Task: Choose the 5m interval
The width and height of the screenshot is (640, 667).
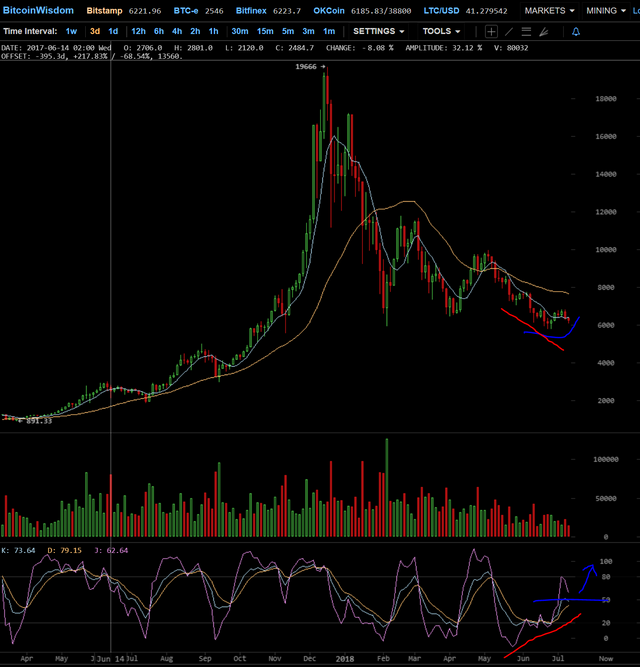Action: click(288, 31)
